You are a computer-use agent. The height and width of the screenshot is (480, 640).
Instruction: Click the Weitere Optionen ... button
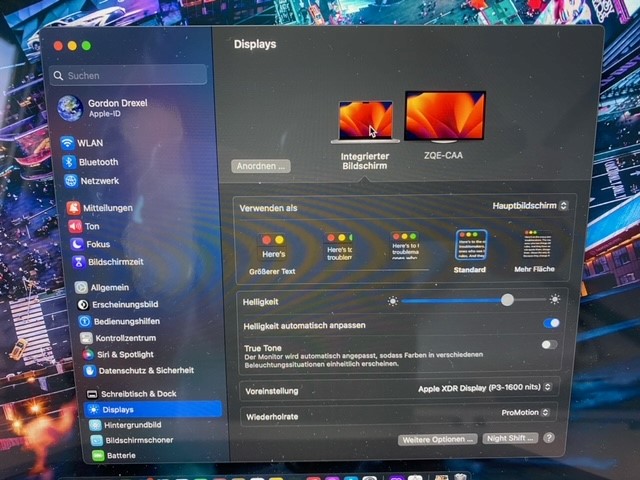pyautogui.click(x=438, y=440)
